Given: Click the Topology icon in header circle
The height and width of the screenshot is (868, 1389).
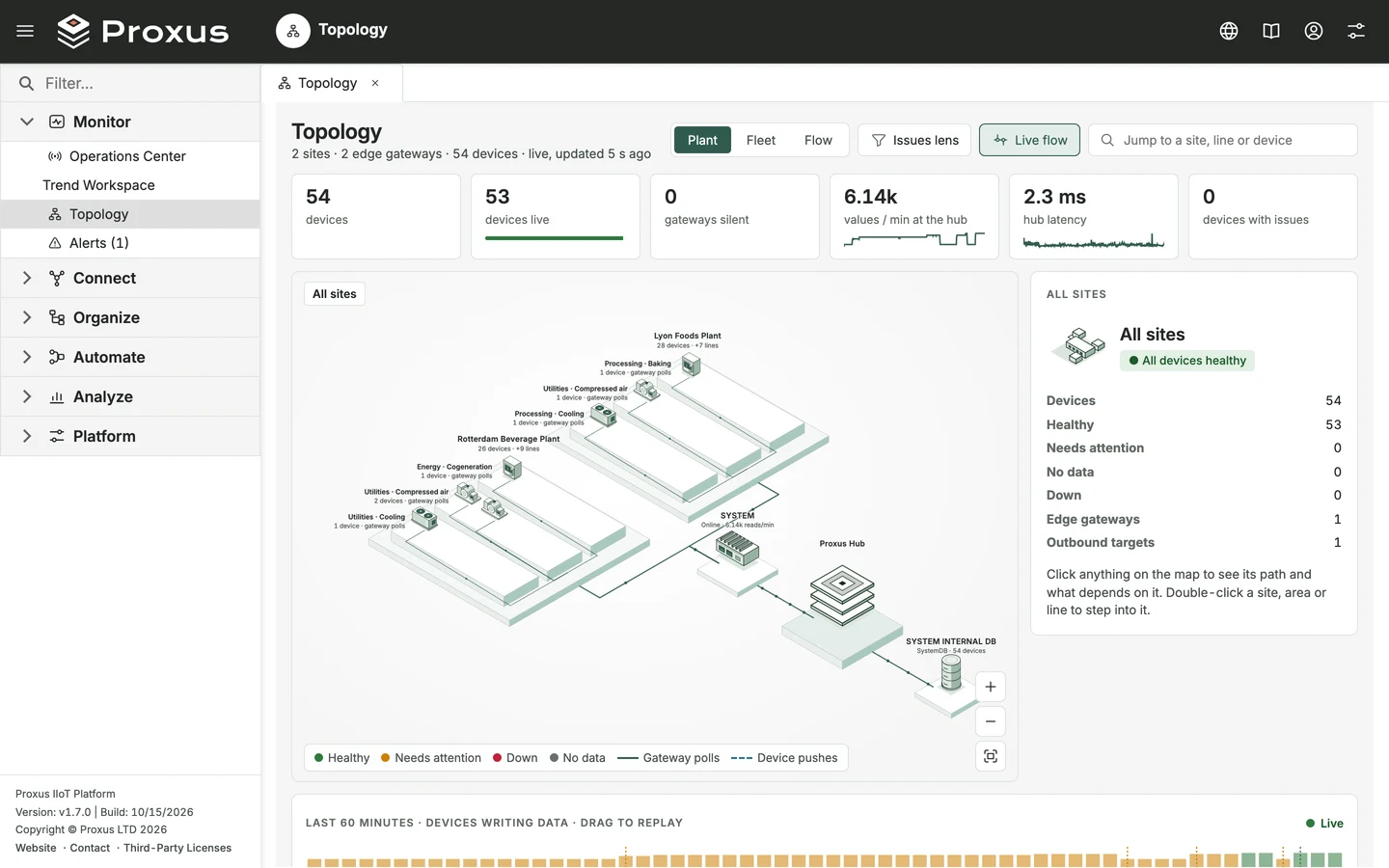Looking at the screenshot, I should coord(293,31).
